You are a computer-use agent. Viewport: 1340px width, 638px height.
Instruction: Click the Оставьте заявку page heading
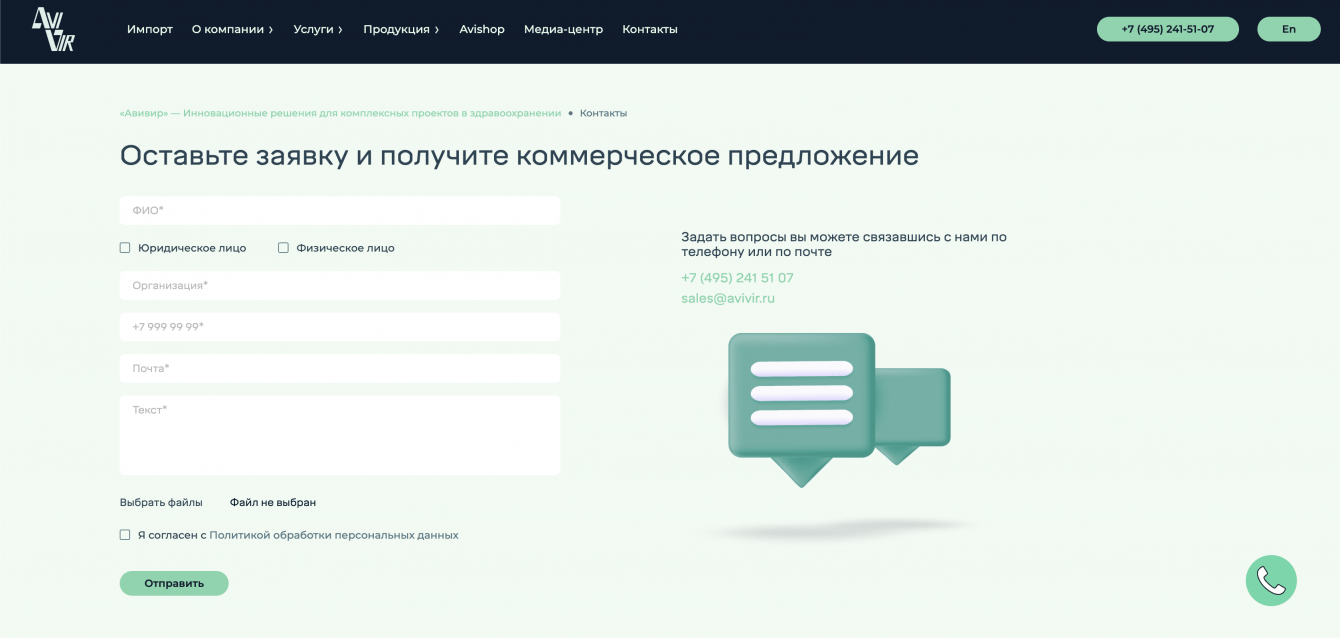[519, 156]
